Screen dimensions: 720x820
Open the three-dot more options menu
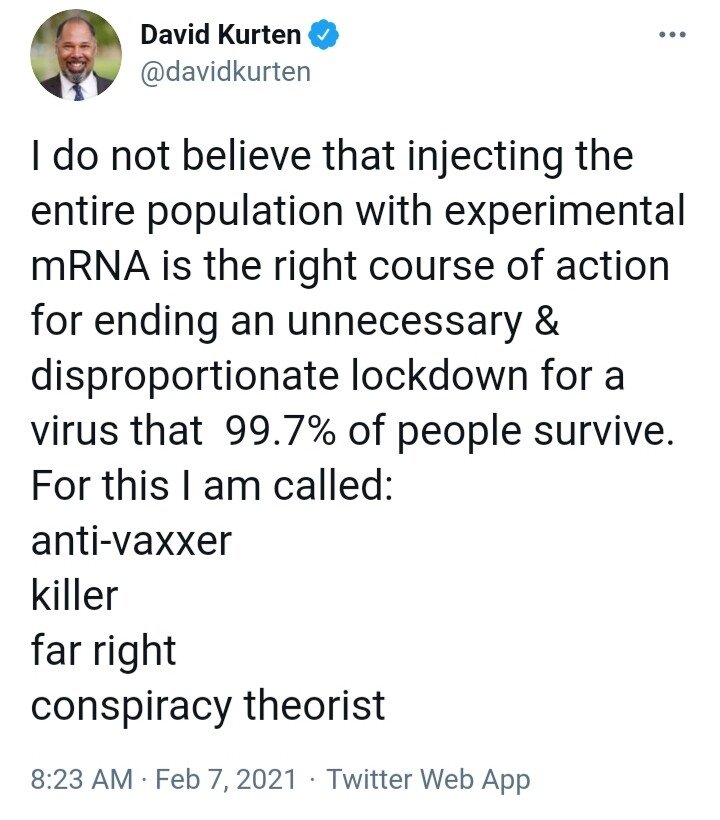pos(669,35)
